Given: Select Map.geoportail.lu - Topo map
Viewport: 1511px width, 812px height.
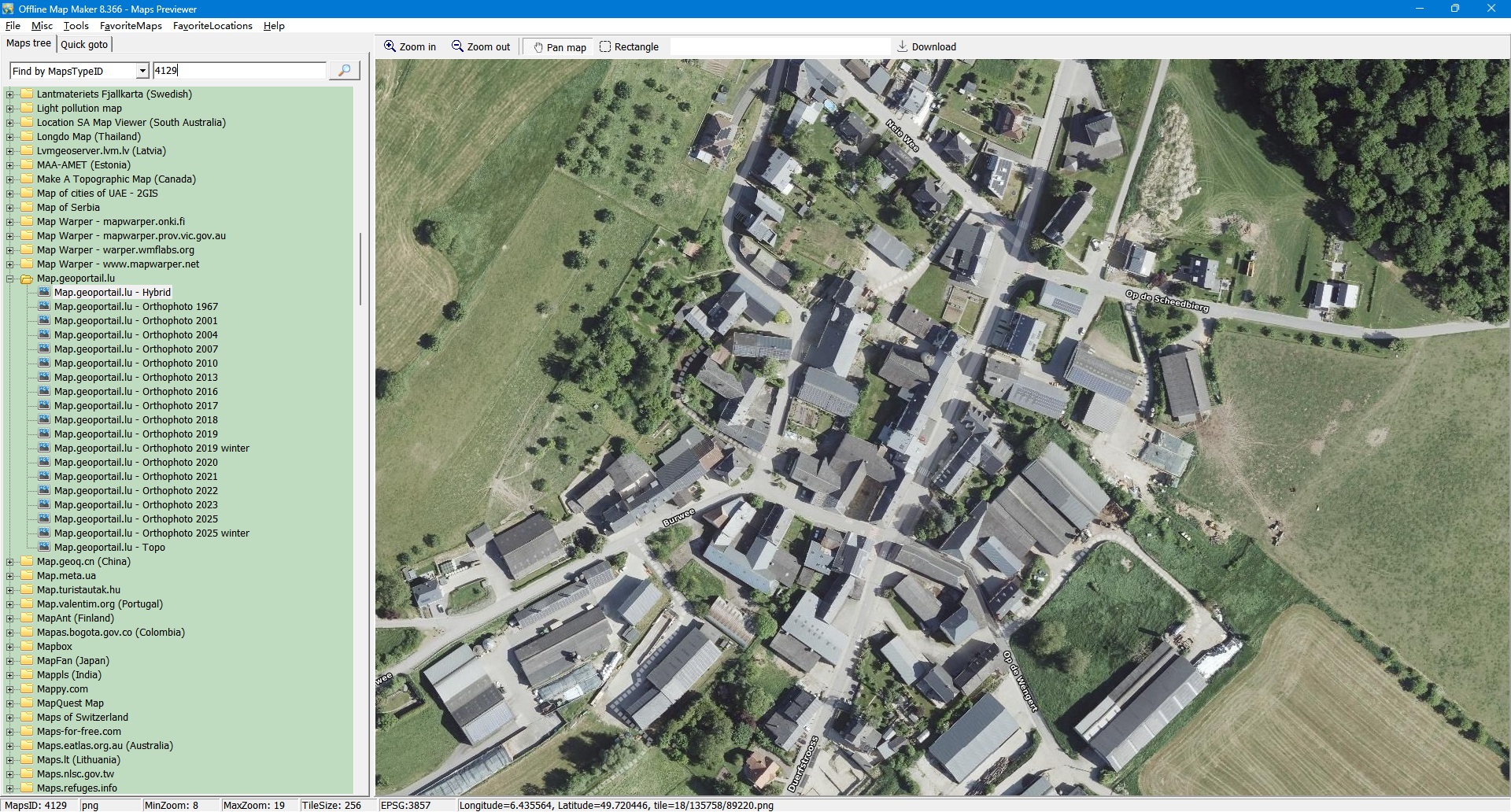Looking at the screenshot, I should (109, 548).
